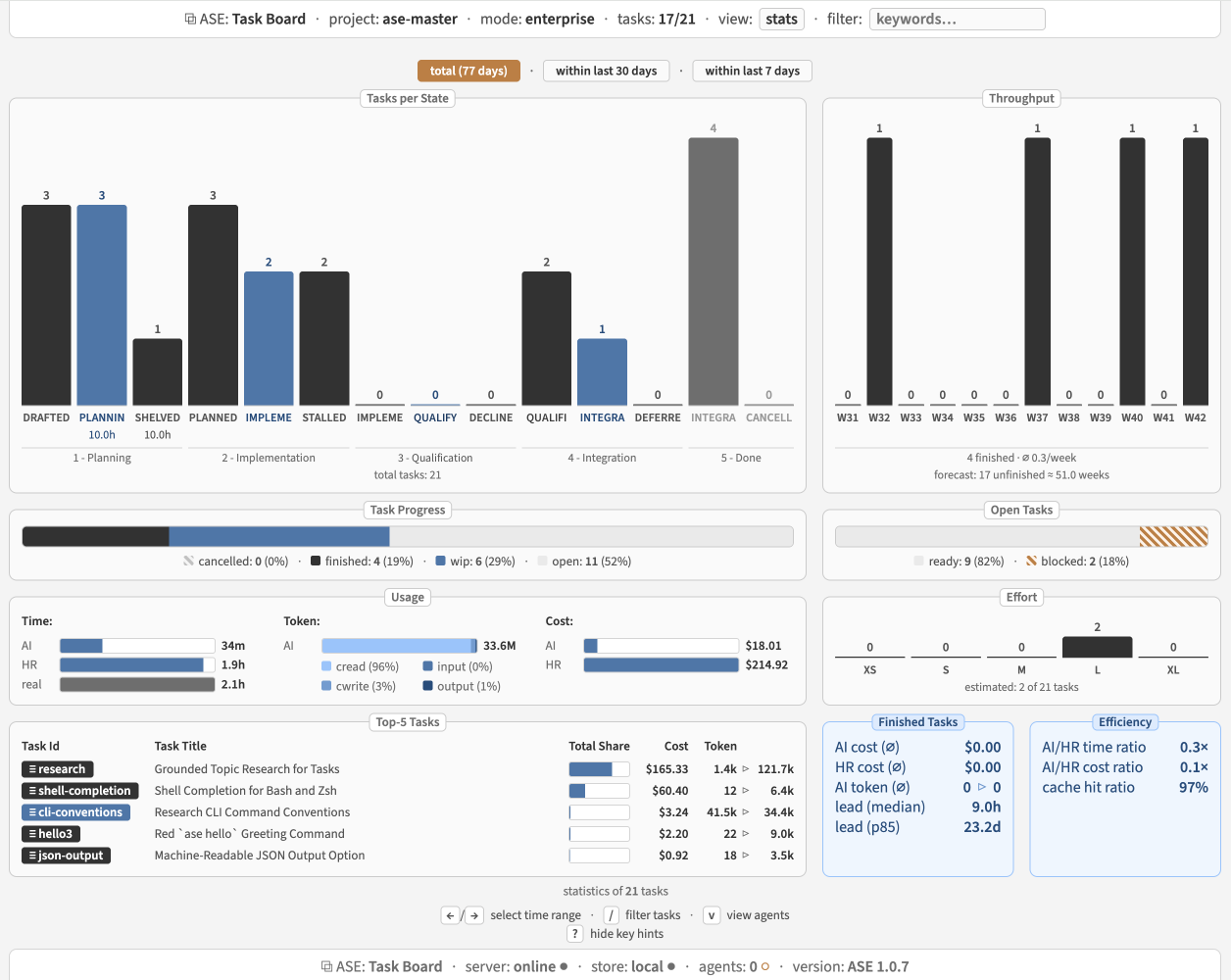Screen dimensions: 1231x980
Task: Open the cli-conventions task badge
Action: tap(75, 812)
